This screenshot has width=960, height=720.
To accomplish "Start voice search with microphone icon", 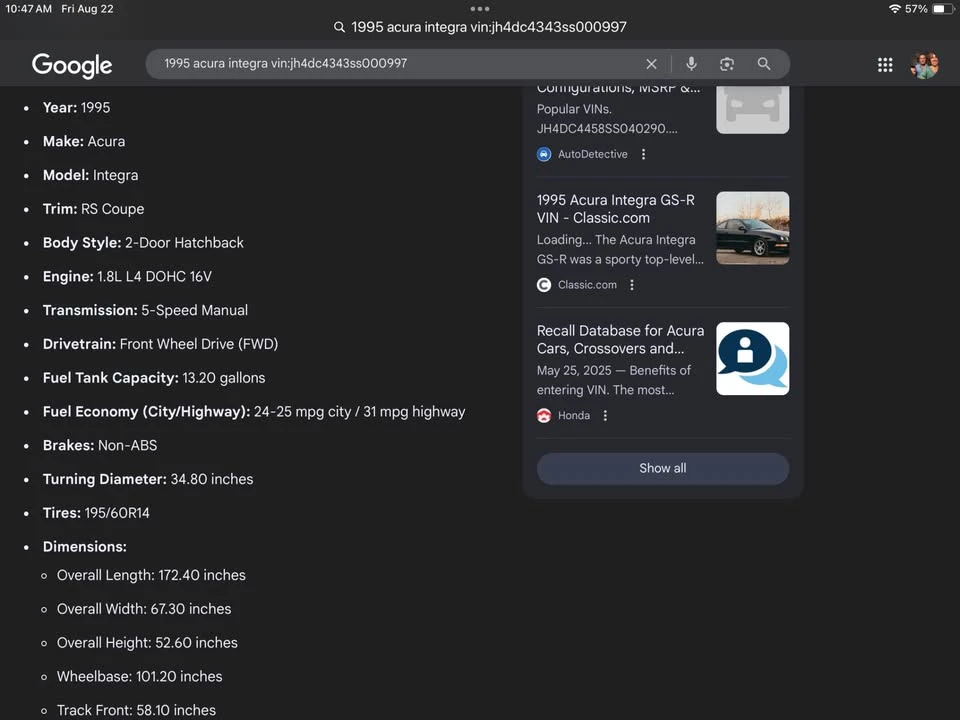I will 691,64.
